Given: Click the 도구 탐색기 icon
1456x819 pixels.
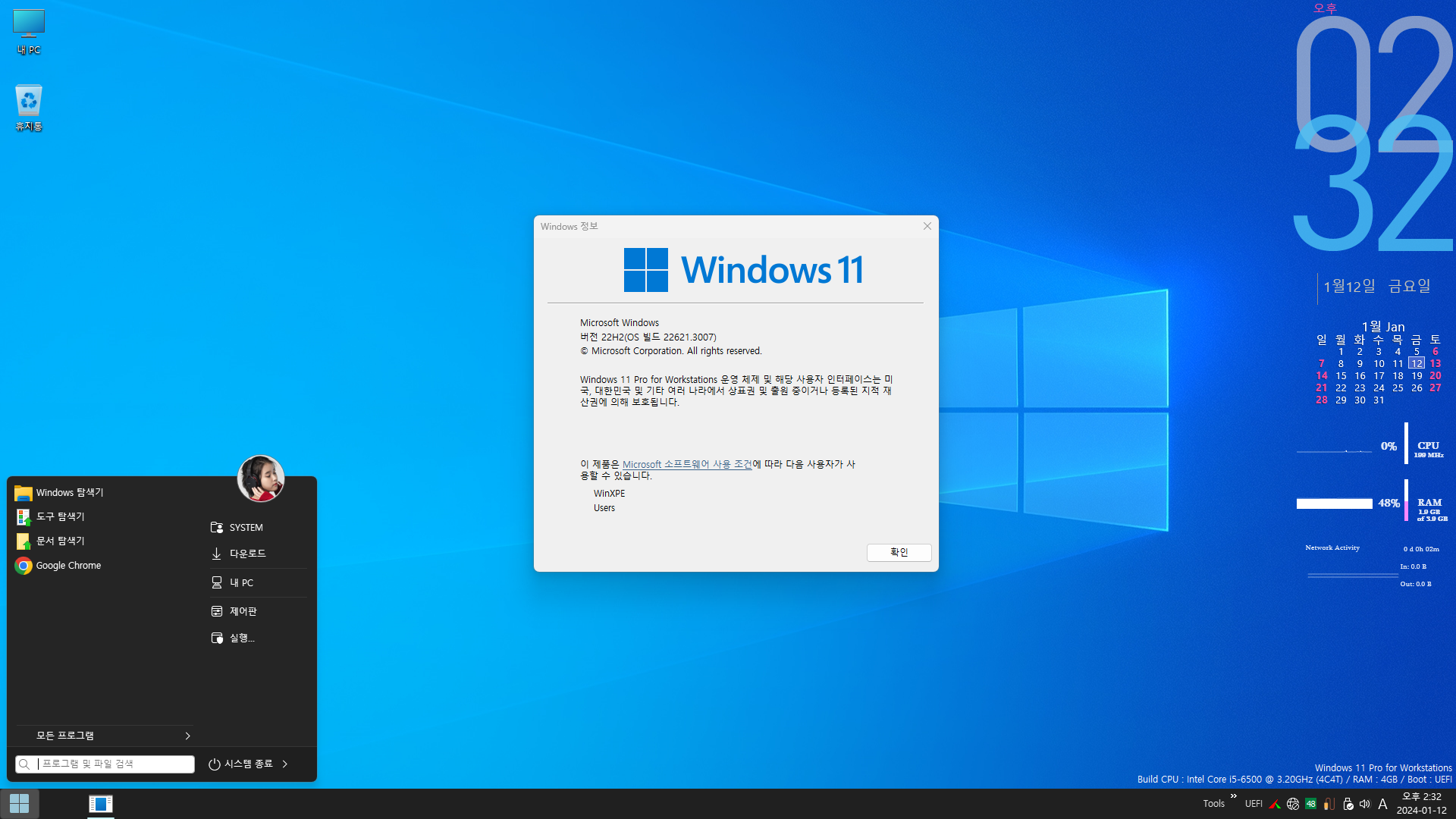Looking at the screenshot, I should (24, 517).
